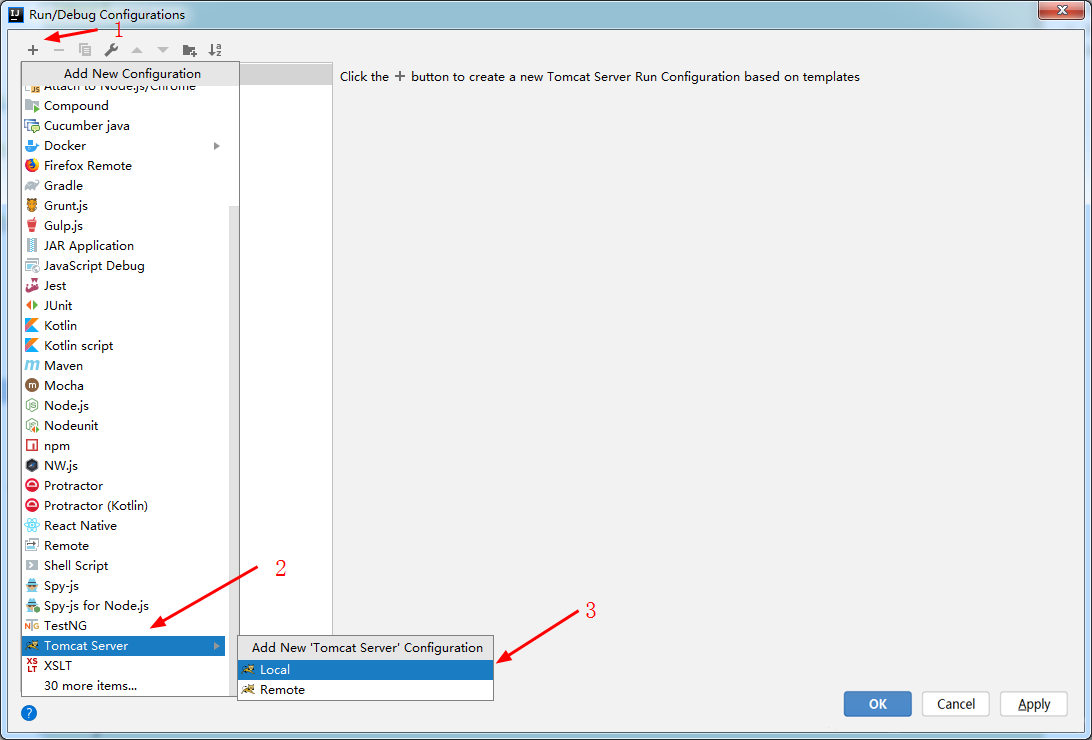Close the Run/Debug Configurations dialog
The image size is (1092, 740).
1062,10
